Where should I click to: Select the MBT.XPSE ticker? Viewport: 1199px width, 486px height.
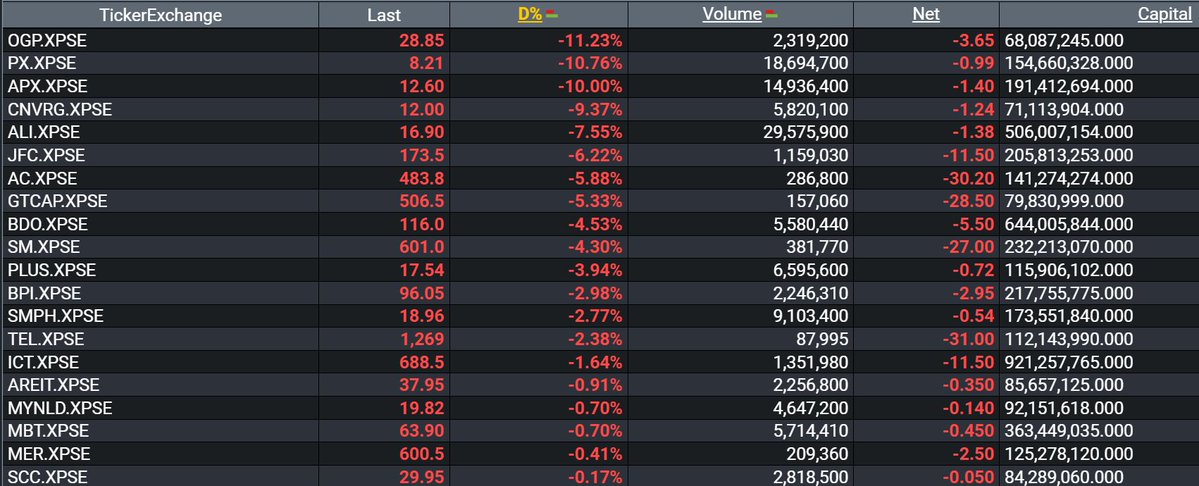(48, 431)
